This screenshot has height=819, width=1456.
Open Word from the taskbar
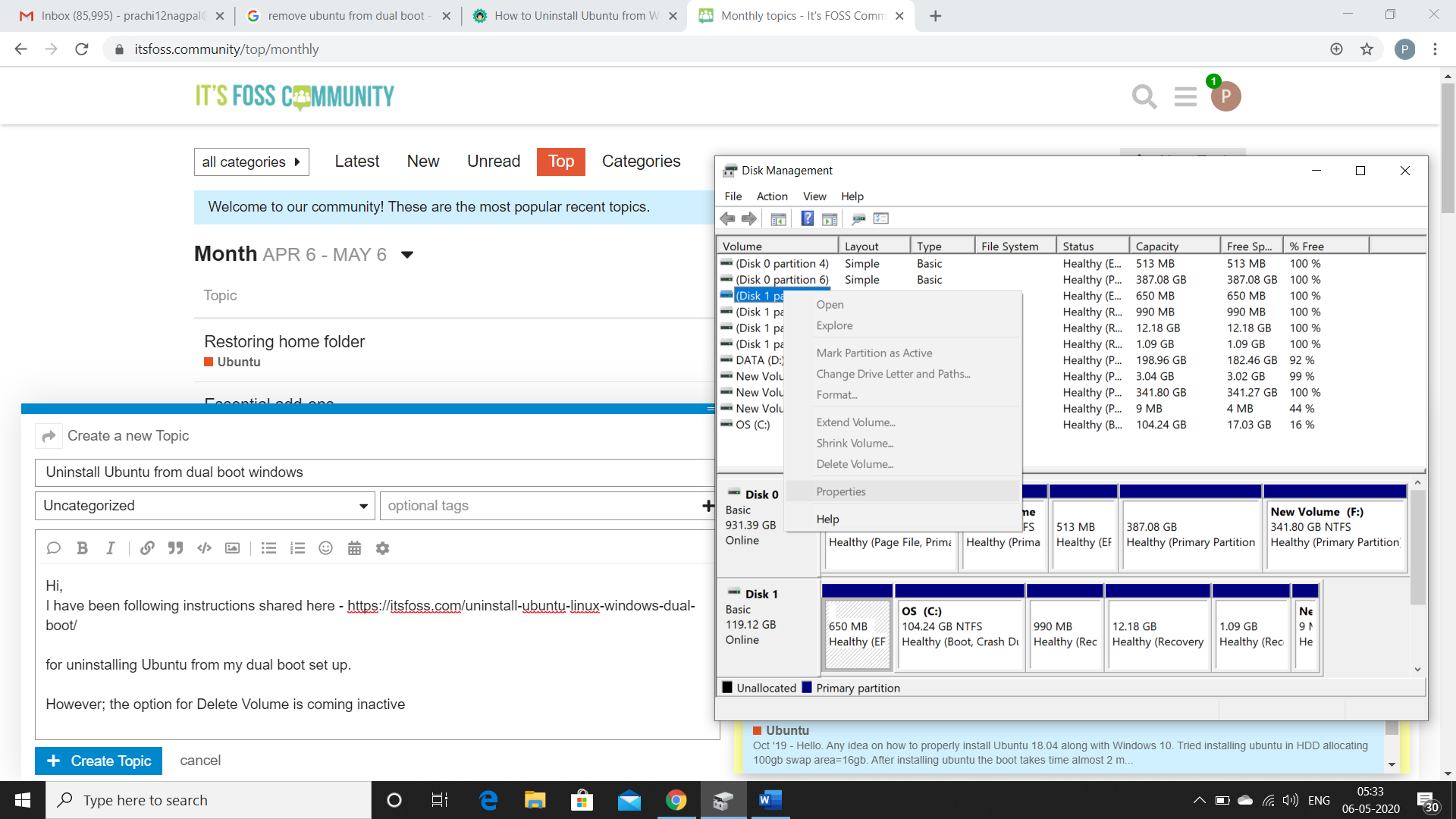[x=770, y=799]
